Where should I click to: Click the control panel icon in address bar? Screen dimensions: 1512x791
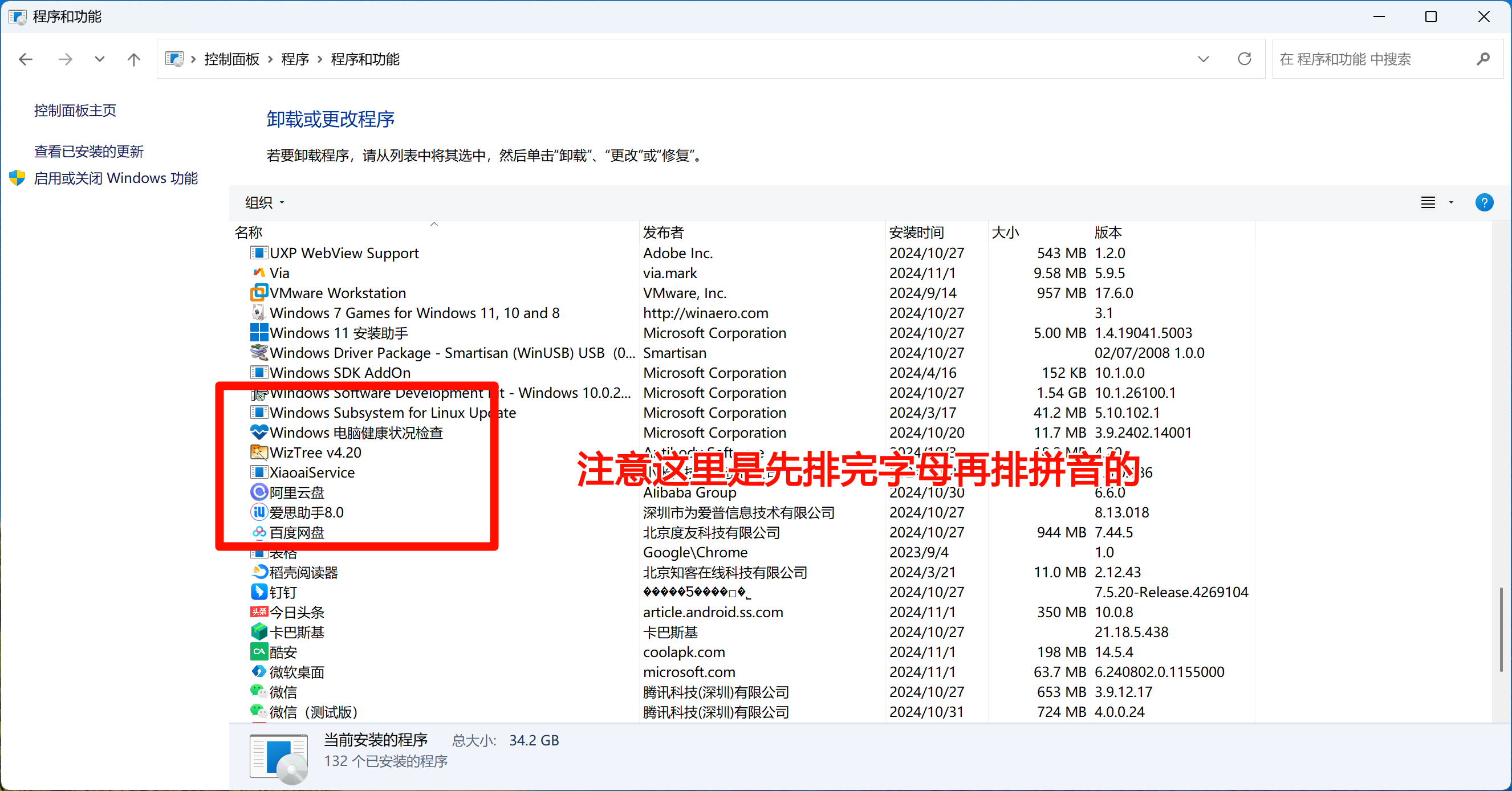[x=174, y=59]
